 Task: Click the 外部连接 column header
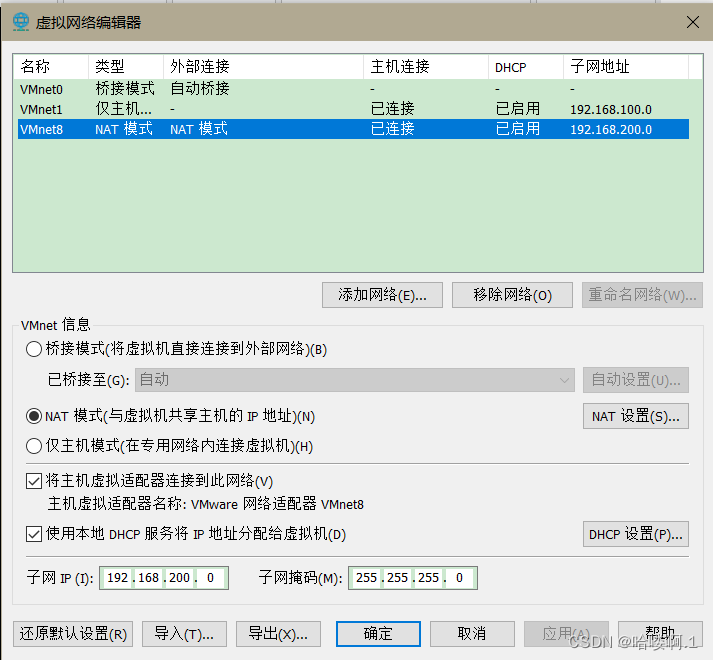[x=264, y=67]
